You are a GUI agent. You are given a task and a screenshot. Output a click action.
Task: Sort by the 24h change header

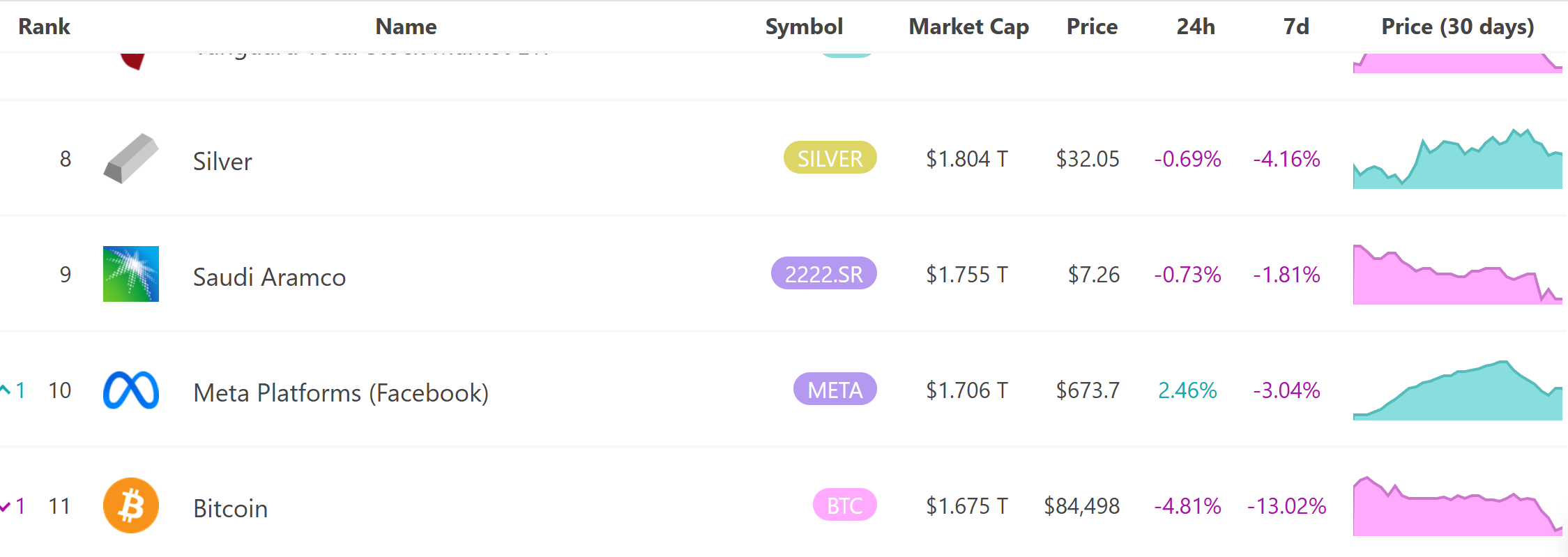[x=1196, y=26]
